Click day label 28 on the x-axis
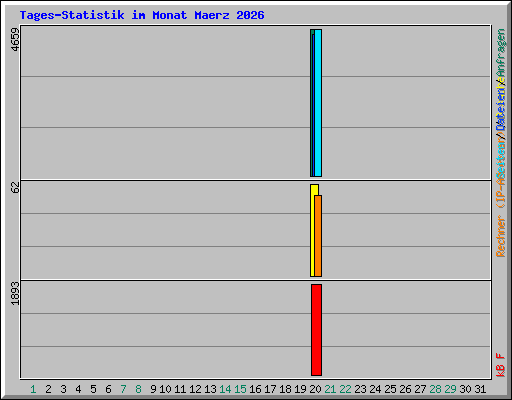Screen dimensions: 512x400 [x=435, y=389]
